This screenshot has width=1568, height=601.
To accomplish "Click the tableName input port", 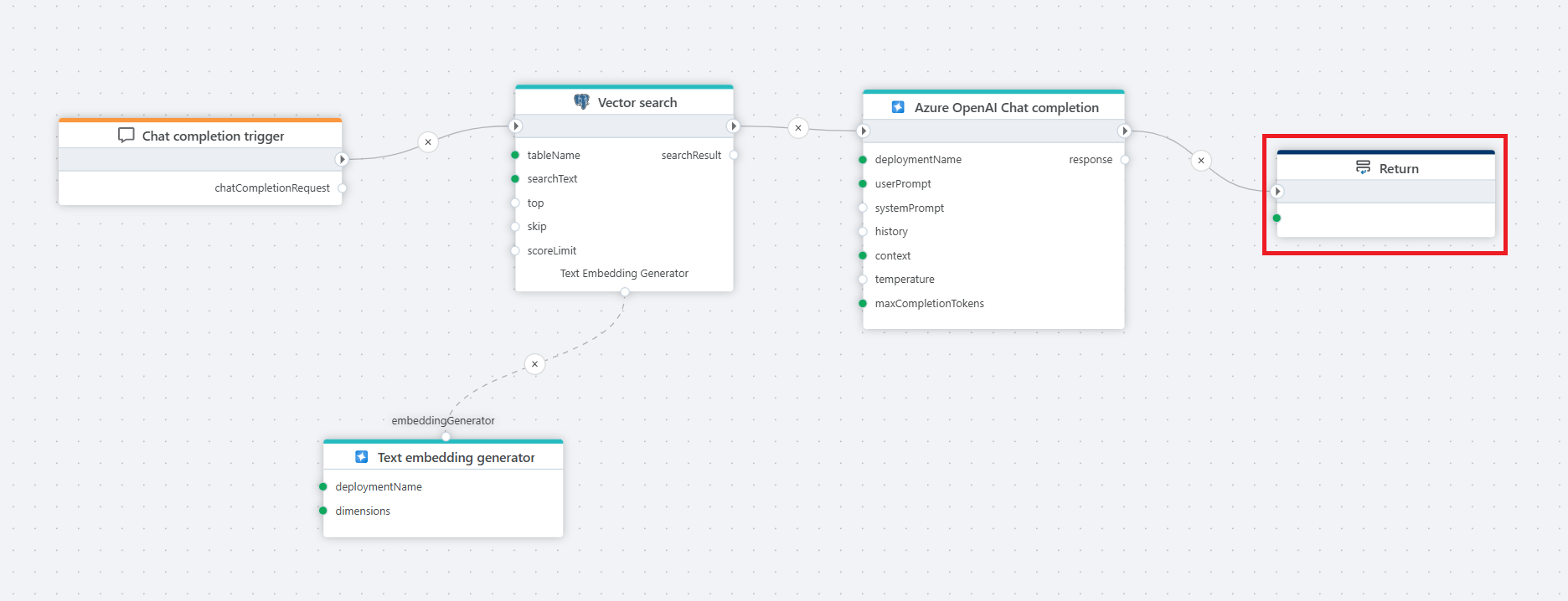I will 515,156.
